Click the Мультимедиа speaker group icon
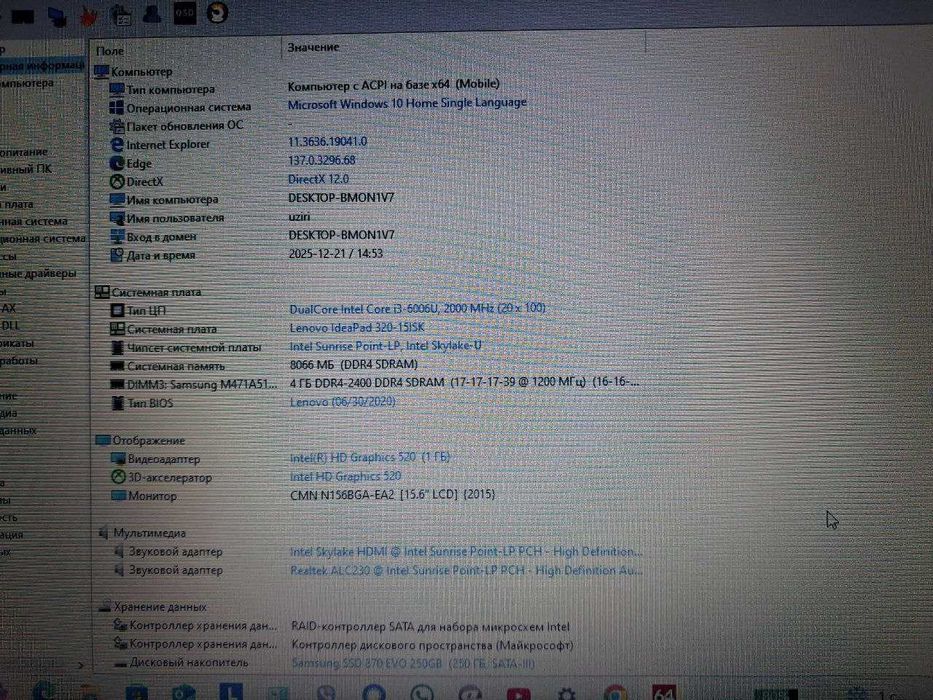 [x=104, y=533]
